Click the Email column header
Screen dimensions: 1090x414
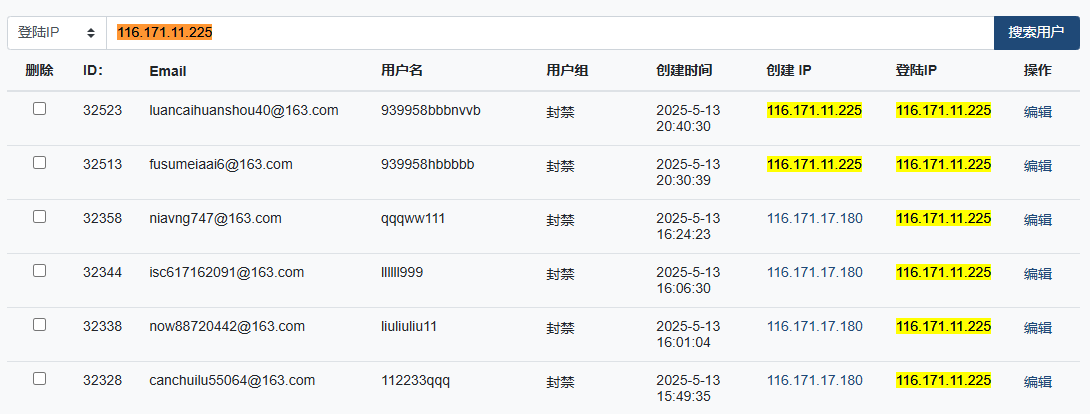click(x=168, y=71)
